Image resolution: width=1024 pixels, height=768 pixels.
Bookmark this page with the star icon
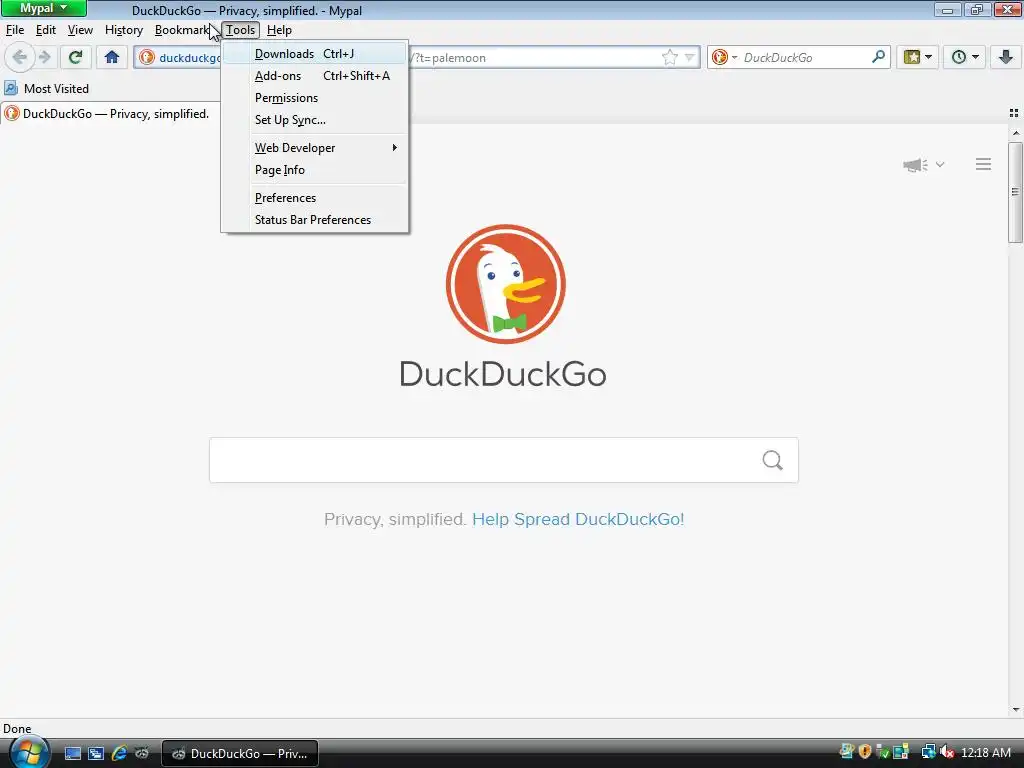(x=669, y=57)
